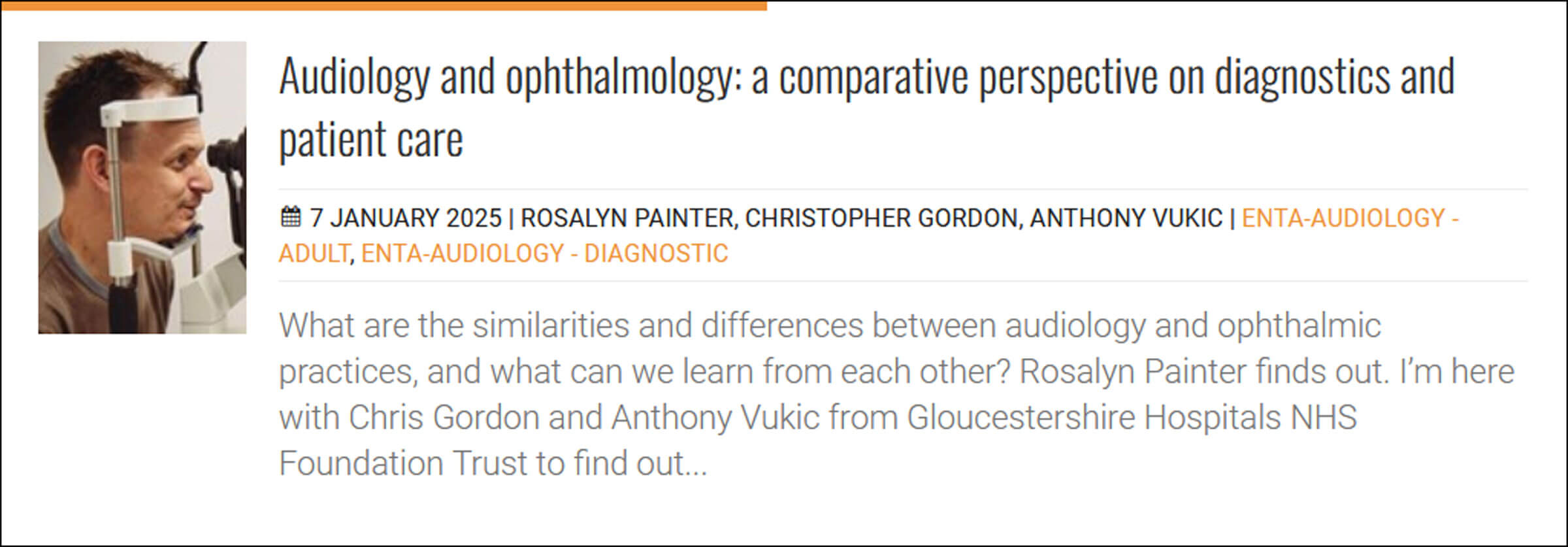Image resolution: width=1568 pixels, height=547 pixels.
Task: Click the white unfilled part of the top bar
Action: point(1167,6)
